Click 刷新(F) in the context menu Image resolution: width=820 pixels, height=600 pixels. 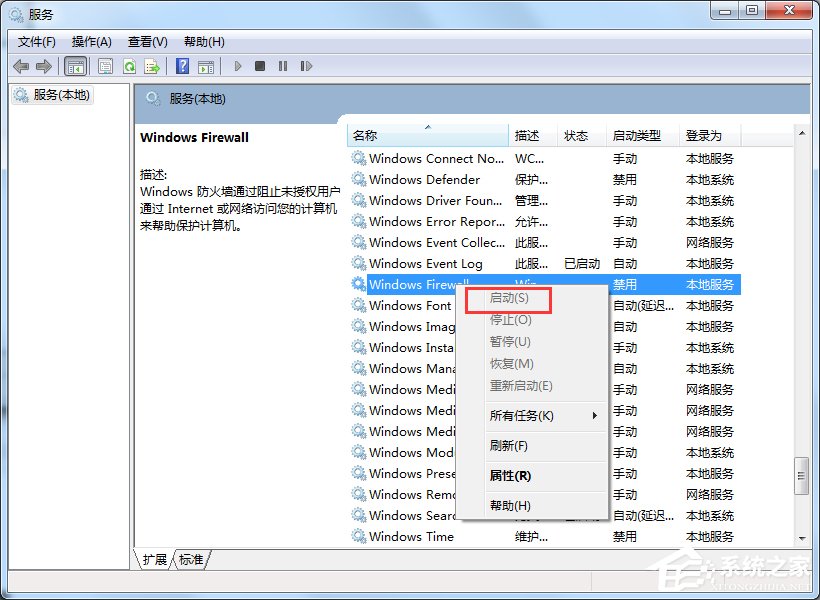point(509,446)
